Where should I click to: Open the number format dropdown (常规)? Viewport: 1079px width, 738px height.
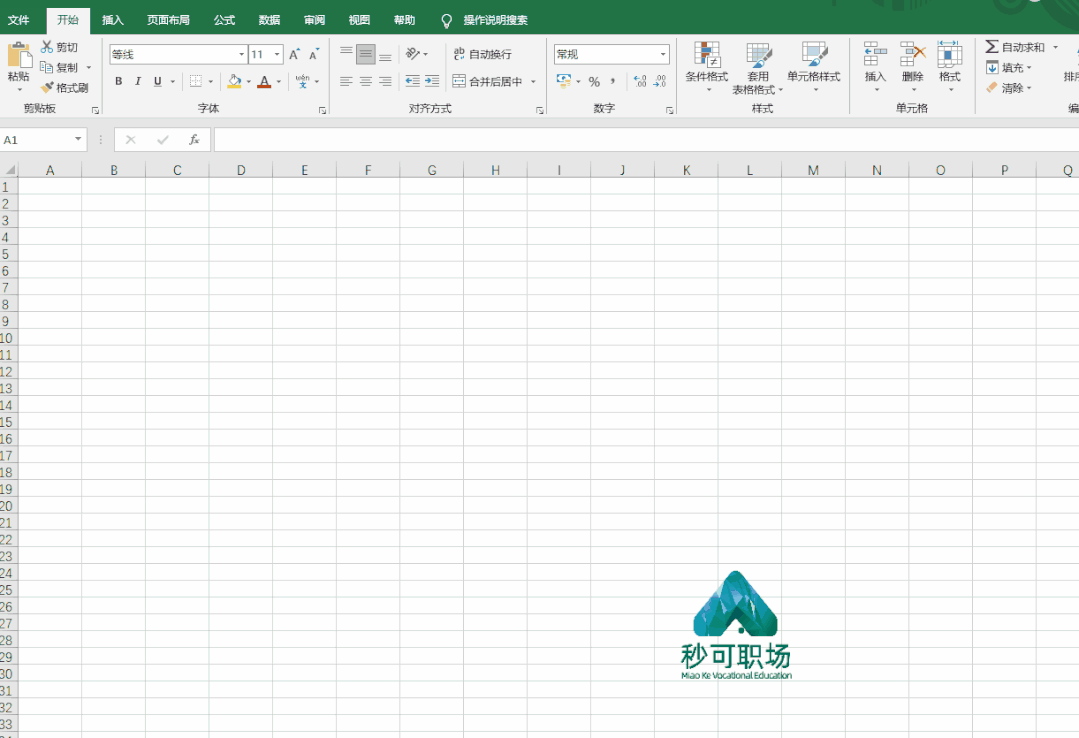[663, 54]
